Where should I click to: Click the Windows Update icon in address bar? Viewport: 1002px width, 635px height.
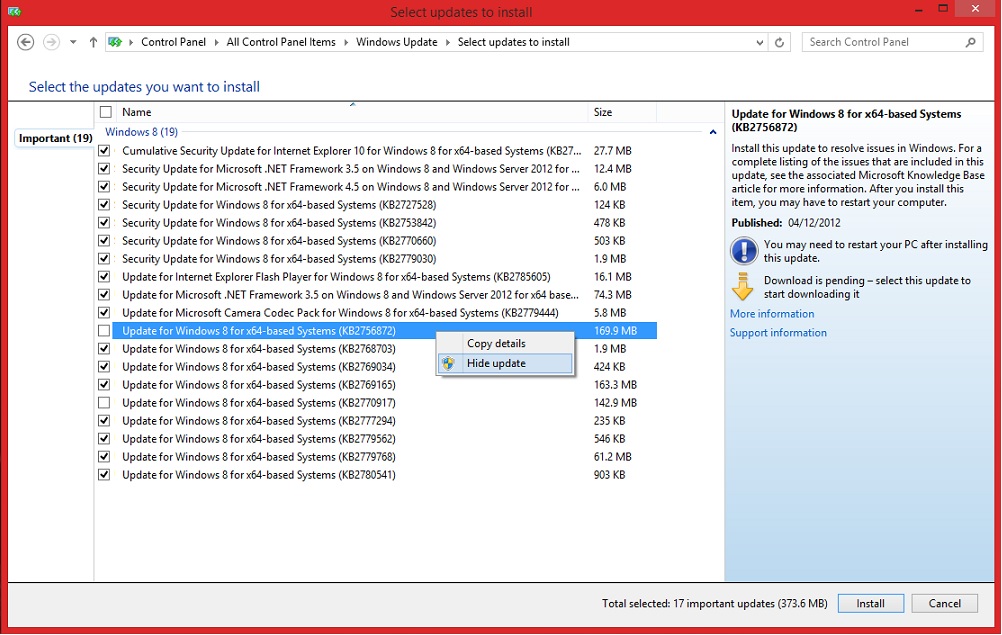pos(115,42)
